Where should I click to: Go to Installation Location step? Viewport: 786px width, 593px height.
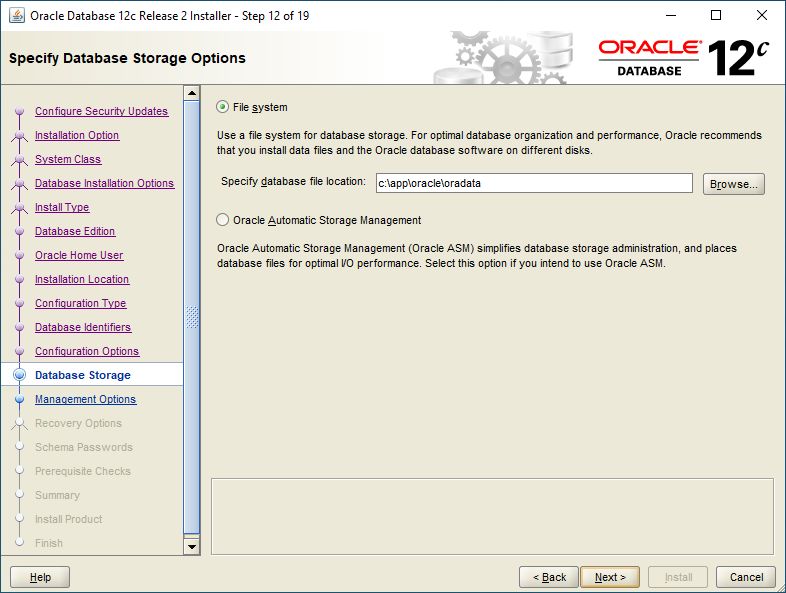click(x=82, y=279)
